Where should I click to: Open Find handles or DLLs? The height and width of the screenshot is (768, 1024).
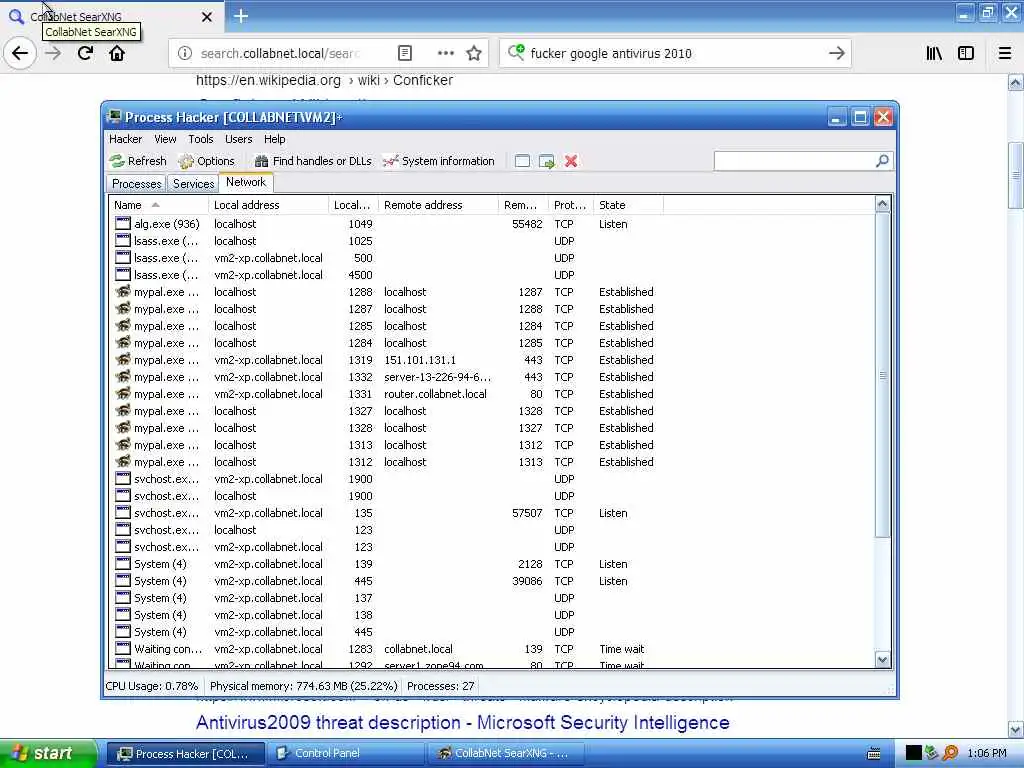coord(313,161)
